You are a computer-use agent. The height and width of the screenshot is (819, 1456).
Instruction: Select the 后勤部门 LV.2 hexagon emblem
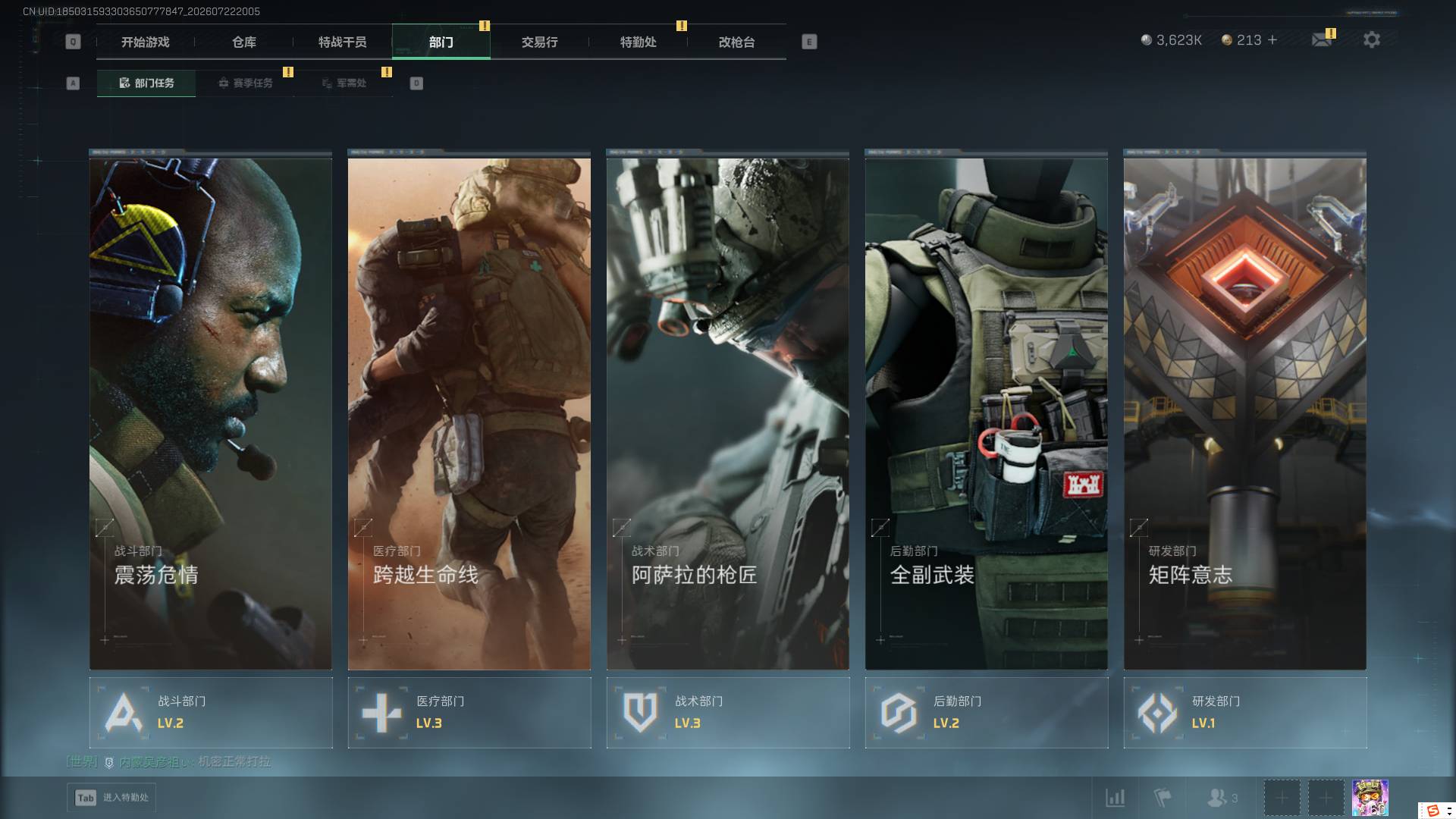[x=899, y=713]
